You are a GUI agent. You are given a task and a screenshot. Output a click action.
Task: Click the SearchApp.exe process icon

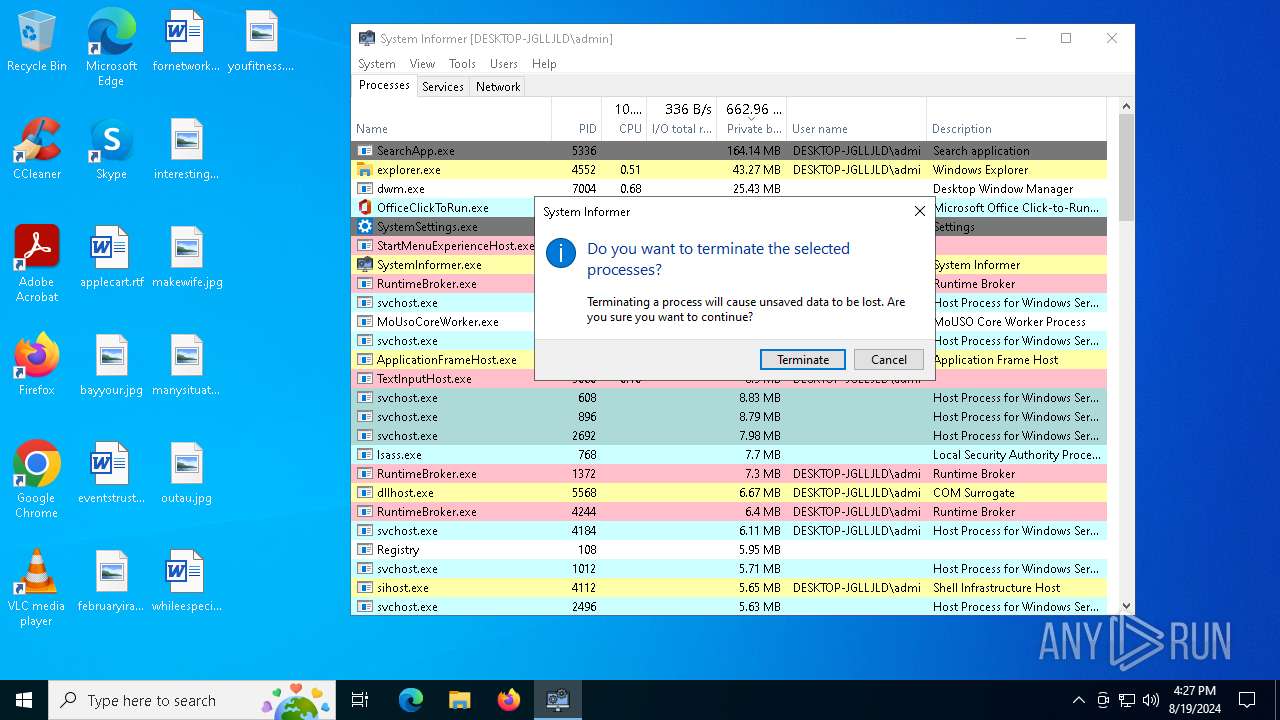365,151
